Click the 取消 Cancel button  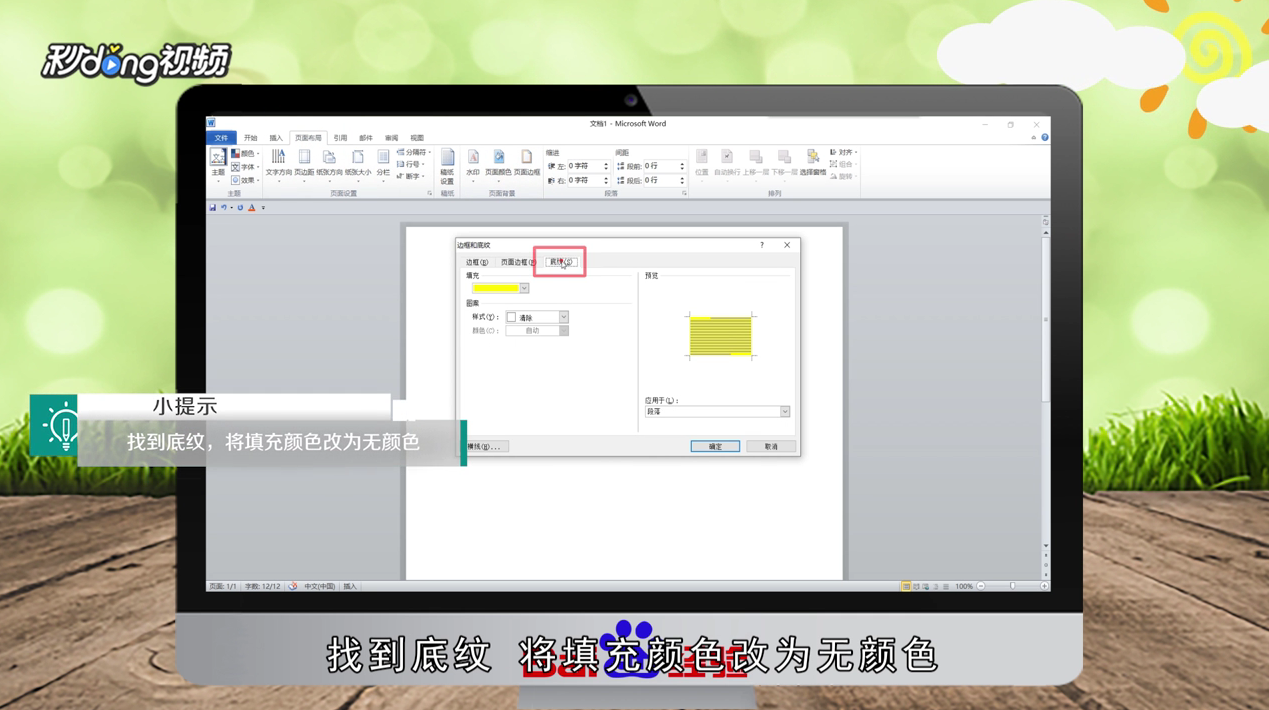771,446
